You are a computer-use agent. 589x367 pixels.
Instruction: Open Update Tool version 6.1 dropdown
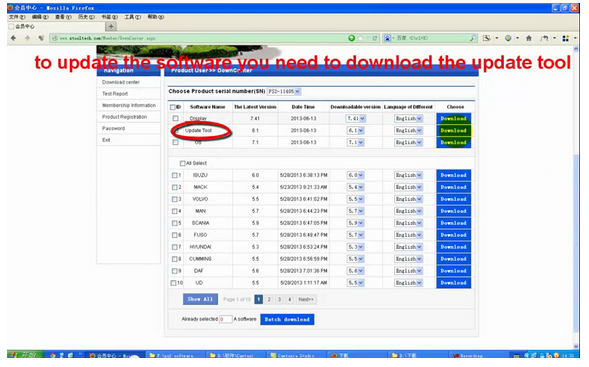pyautogui.click(x=355, y=130)
